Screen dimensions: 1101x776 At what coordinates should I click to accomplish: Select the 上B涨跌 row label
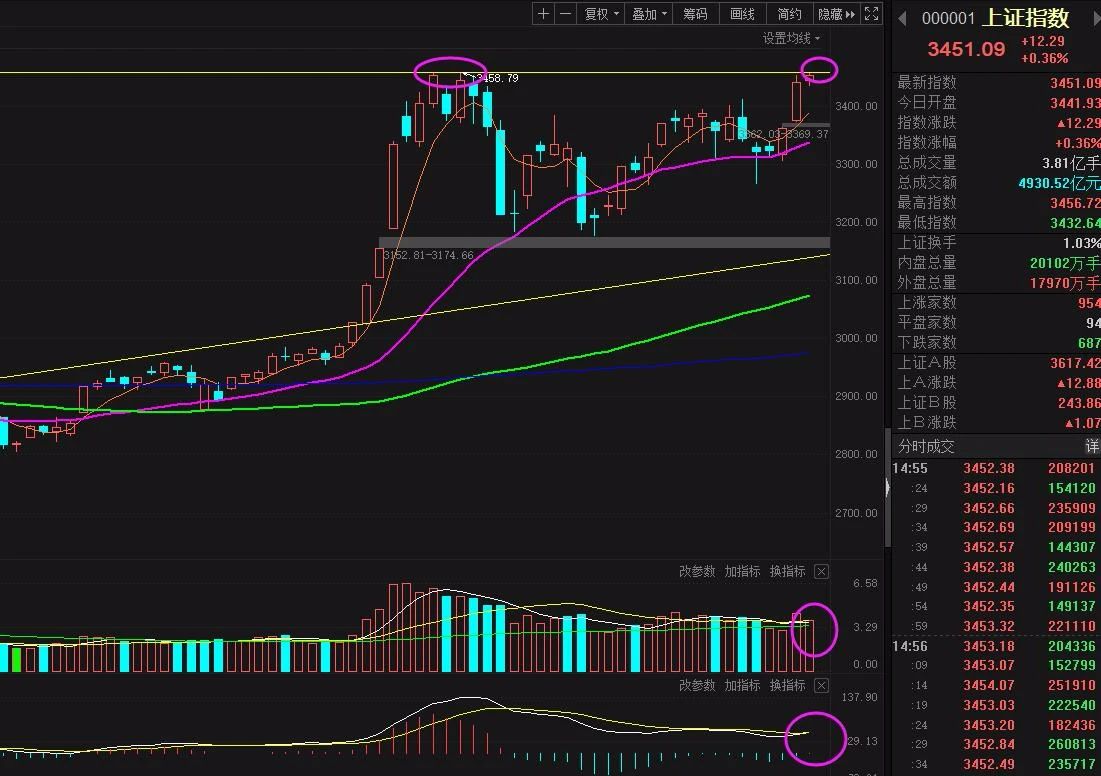click(927, 423)
